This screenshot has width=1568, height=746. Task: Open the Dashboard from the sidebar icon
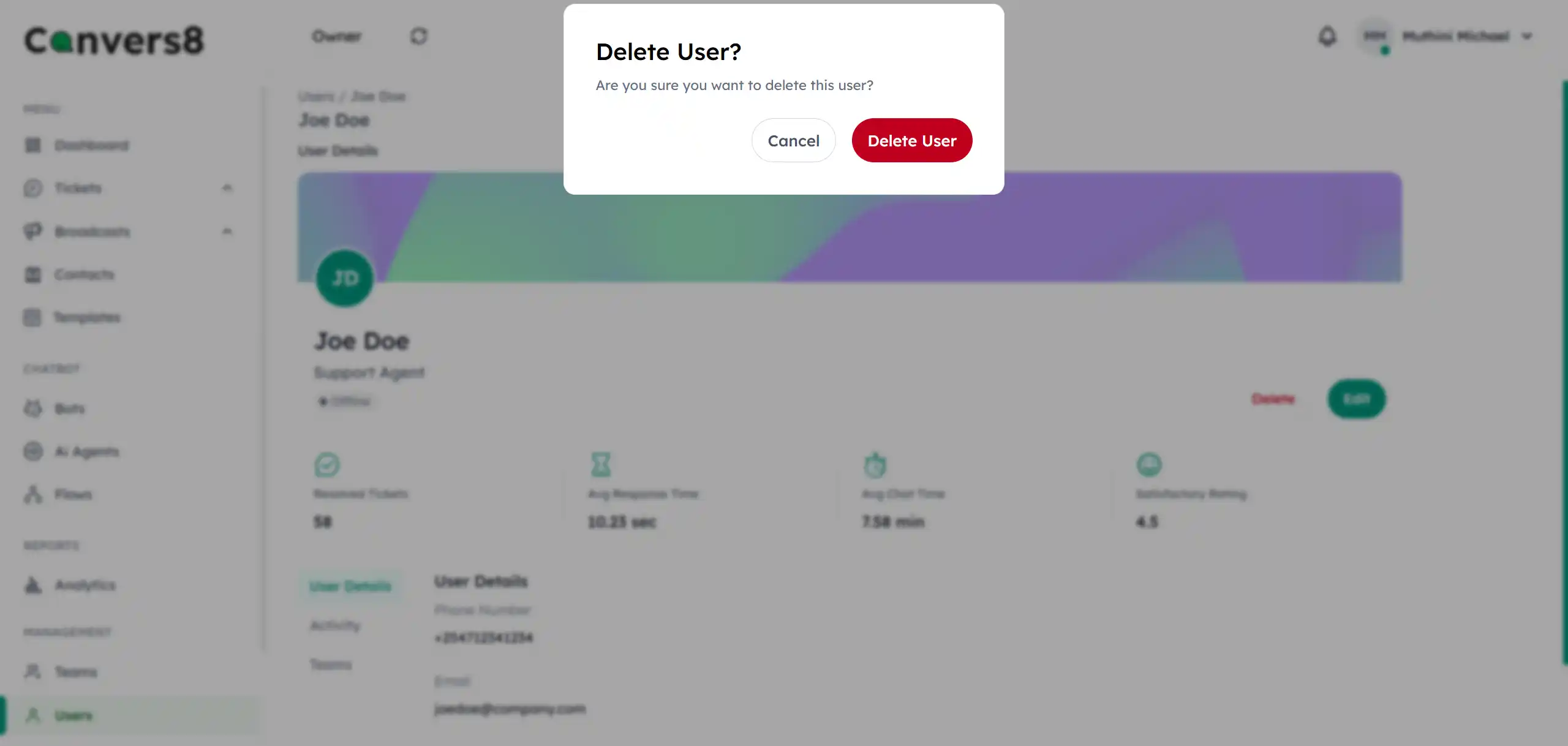pyautogui.click(x=34, y=145)
